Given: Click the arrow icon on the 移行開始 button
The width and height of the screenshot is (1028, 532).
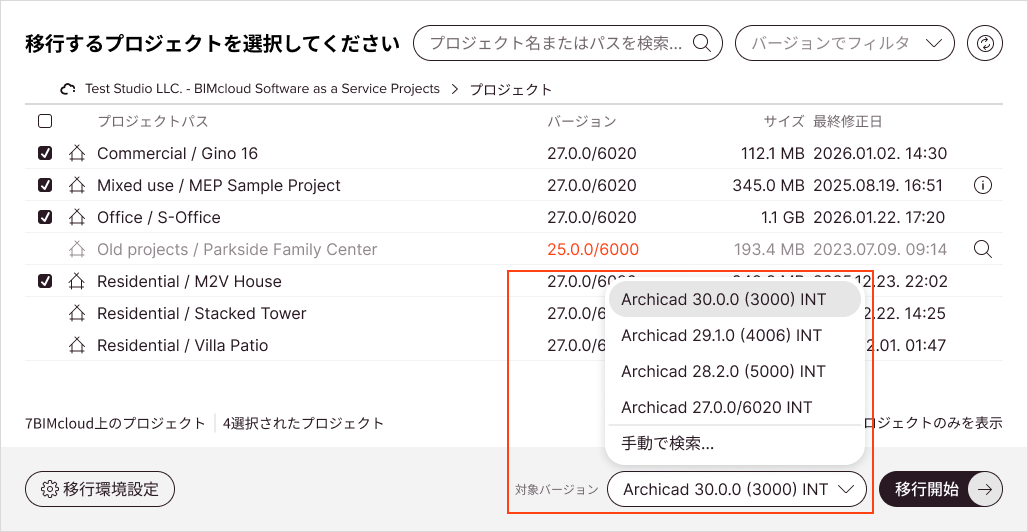Looking at the screenshot, I should 985,489.
